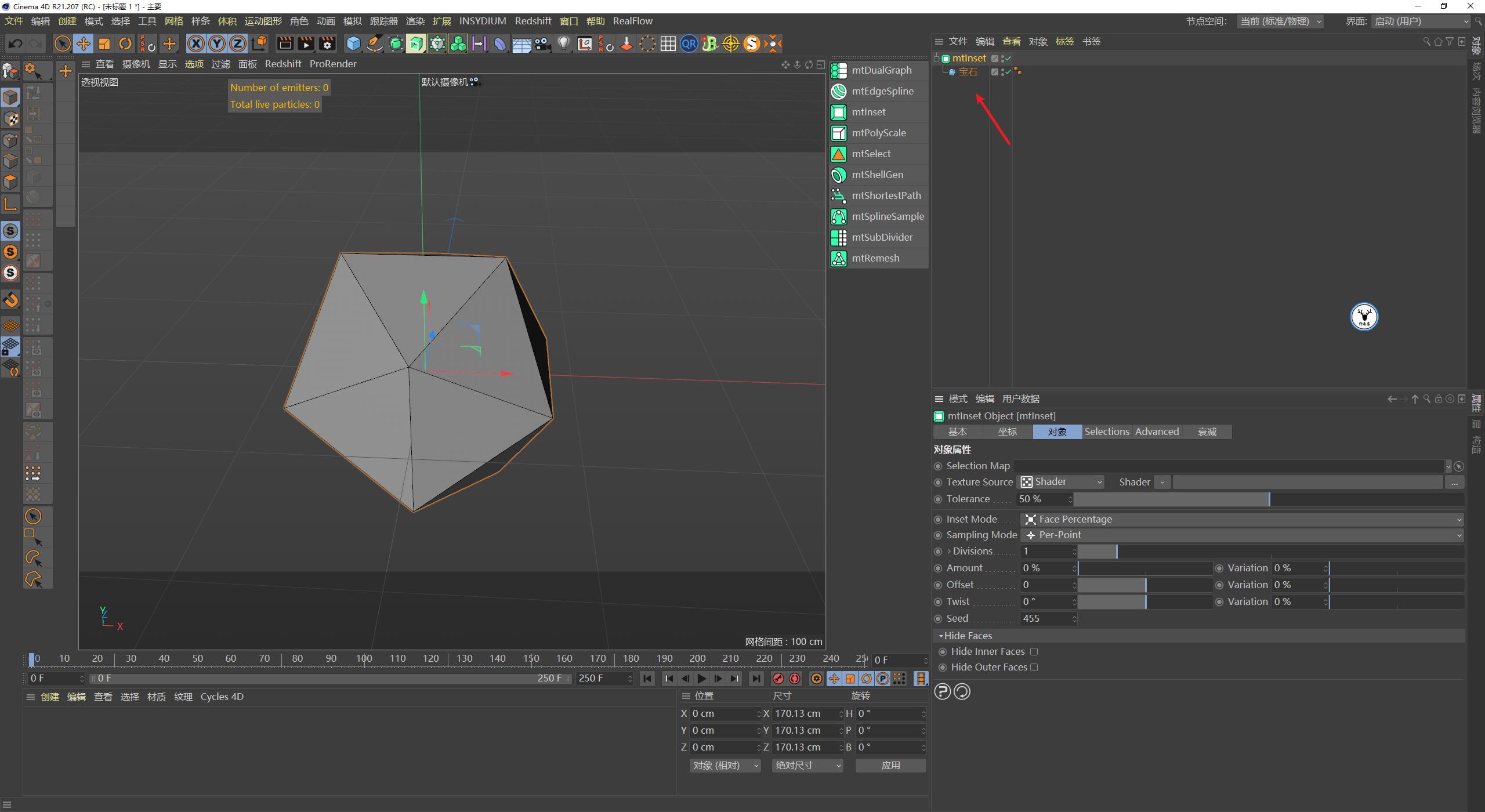The height and width of the screenshot is (812, 1485).
Task: Open the mtShellGen generator icon
Action: (x=839, y=174)
